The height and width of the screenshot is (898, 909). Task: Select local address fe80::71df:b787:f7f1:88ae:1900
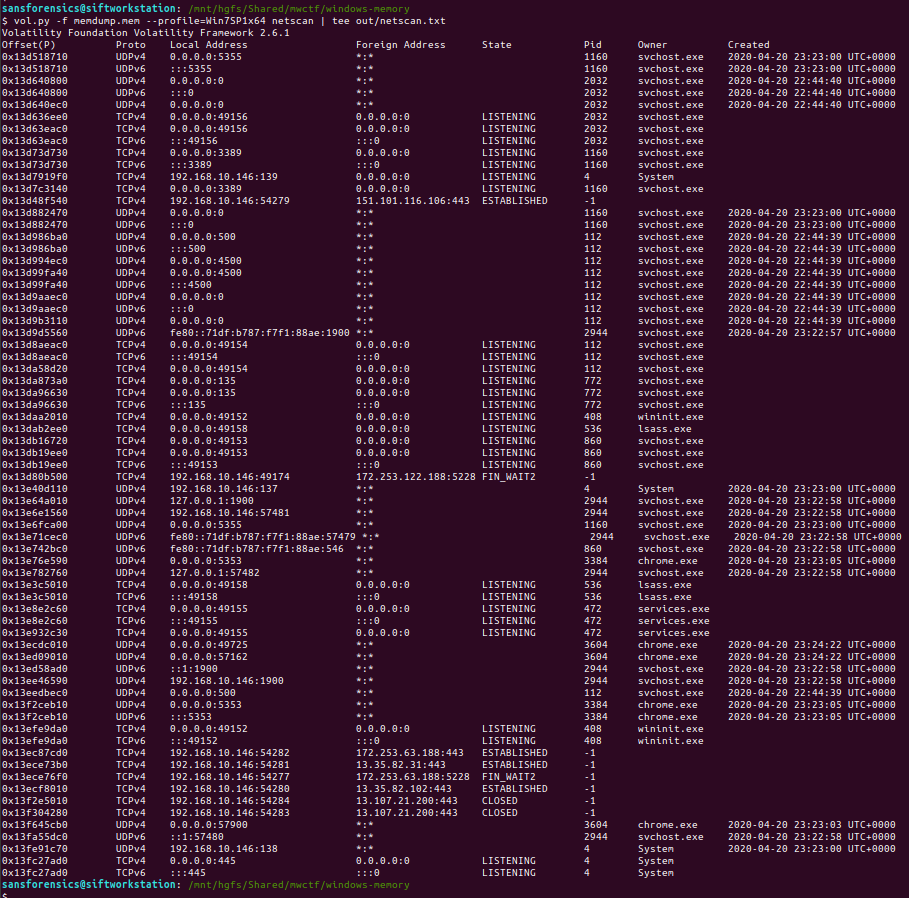pos(259,333)
